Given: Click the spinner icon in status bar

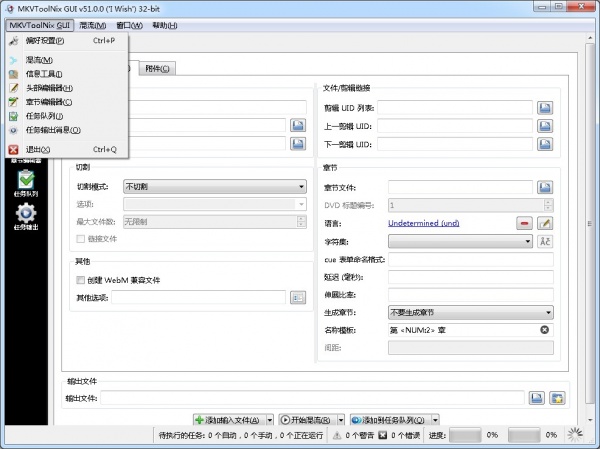Looking at the screenshot, I should pyautogui.click(x=575, y=435).
